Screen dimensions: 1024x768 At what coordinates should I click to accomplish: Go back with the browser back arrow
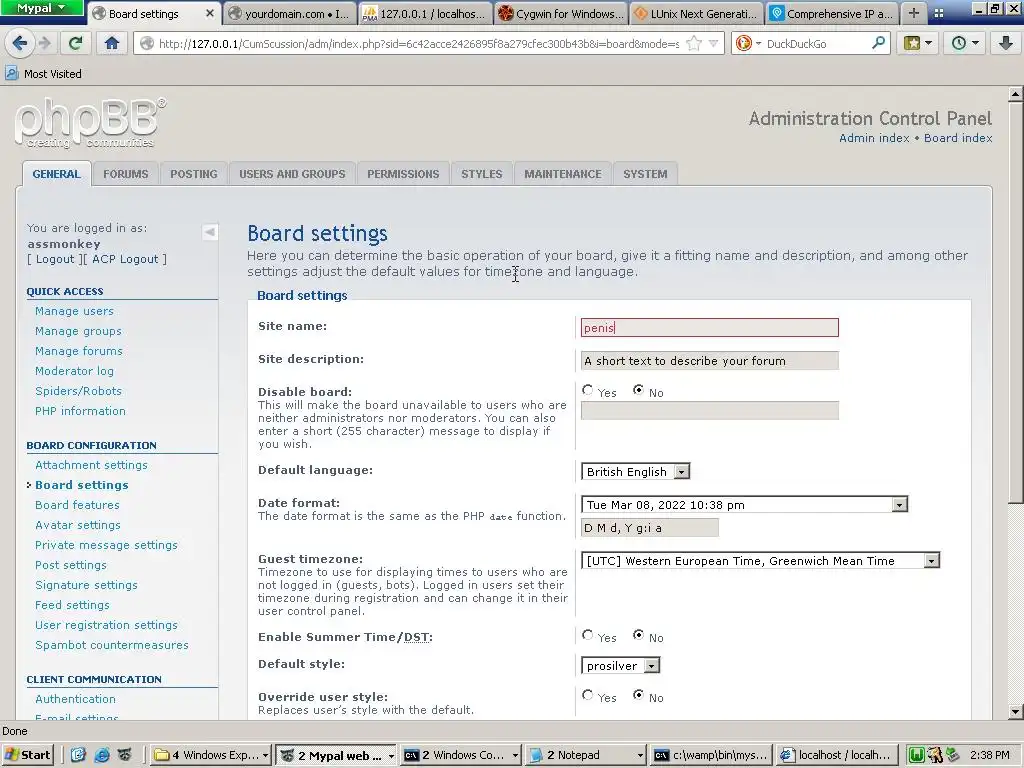[20, 44]
